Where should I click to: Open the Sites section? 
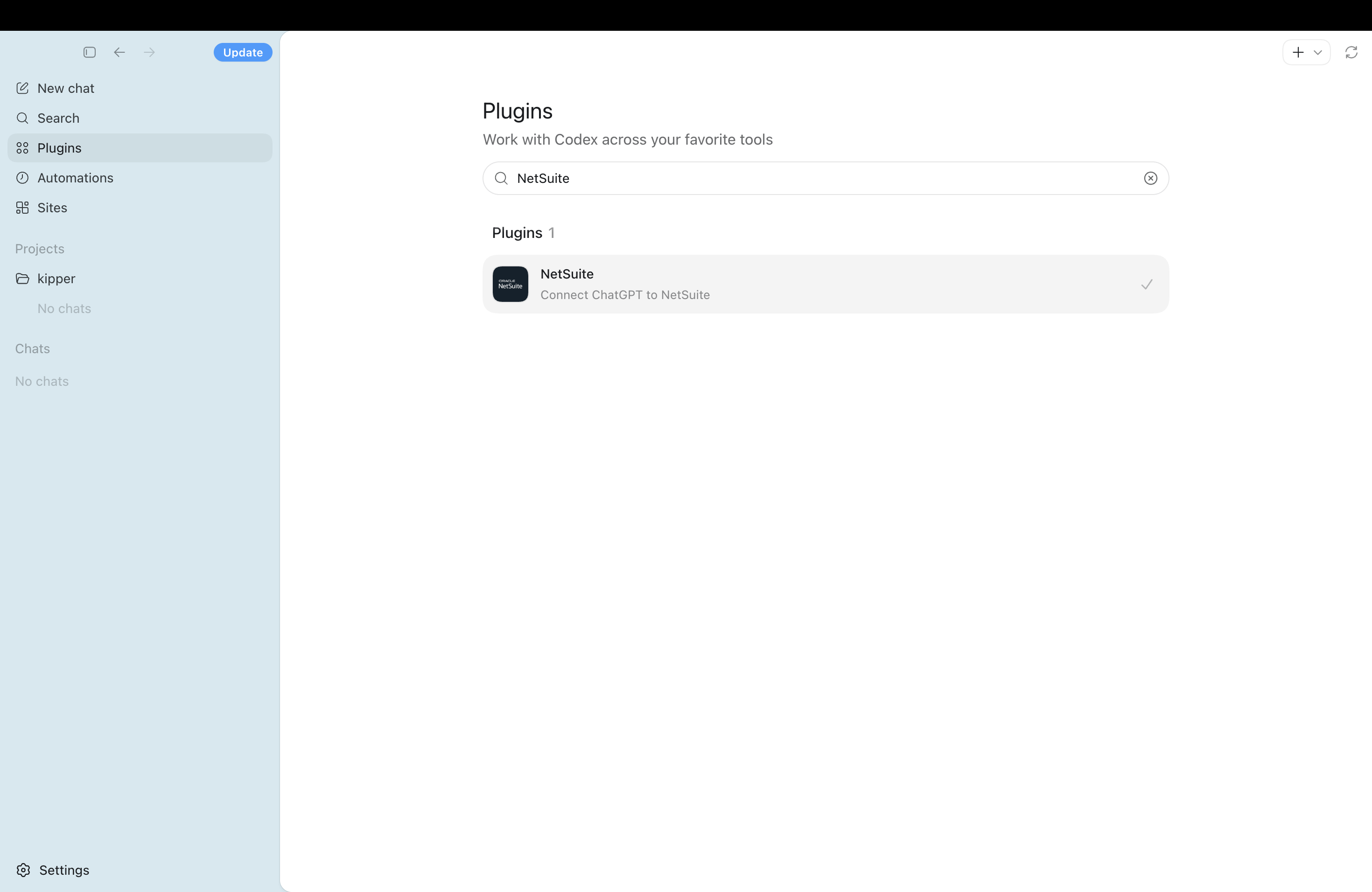pos(140,208)
